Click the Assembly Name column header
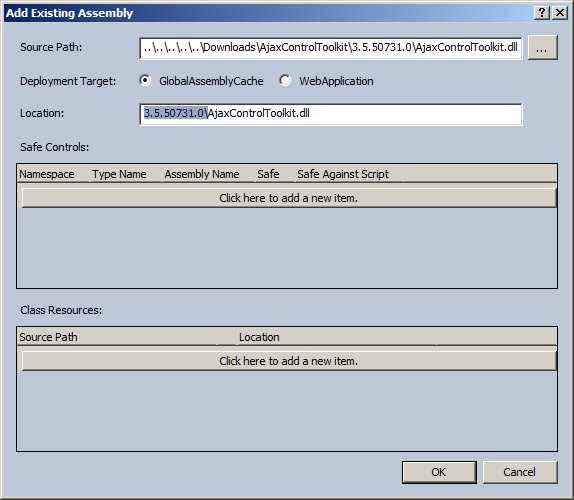This screenshot has width=574, height=500. click(x=209, y=174)
